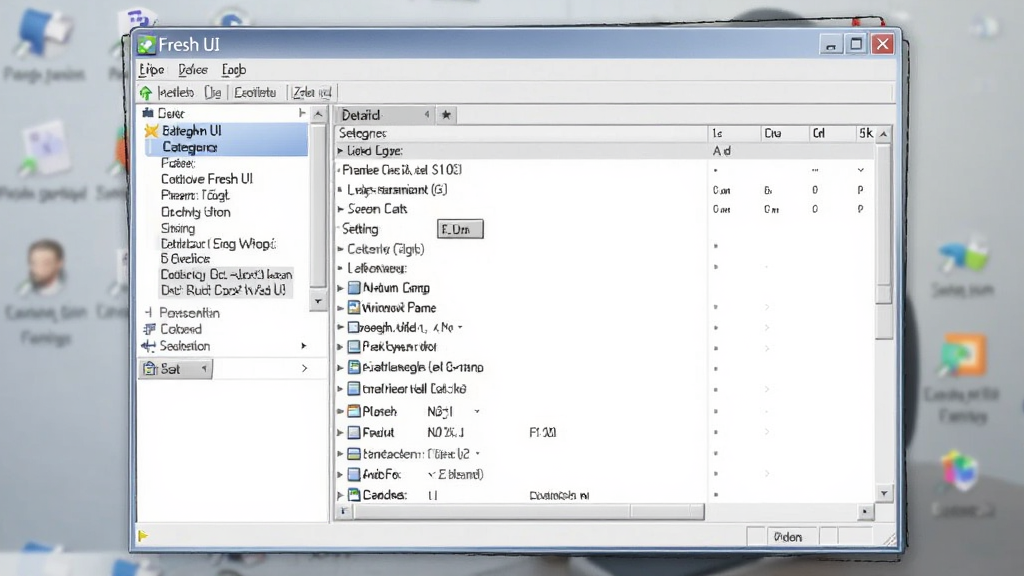Screen dimensions: 1024x576
Task: Click the icon next to "Porsenttin"
Action: pyautogui.click(x=149, y=313)
